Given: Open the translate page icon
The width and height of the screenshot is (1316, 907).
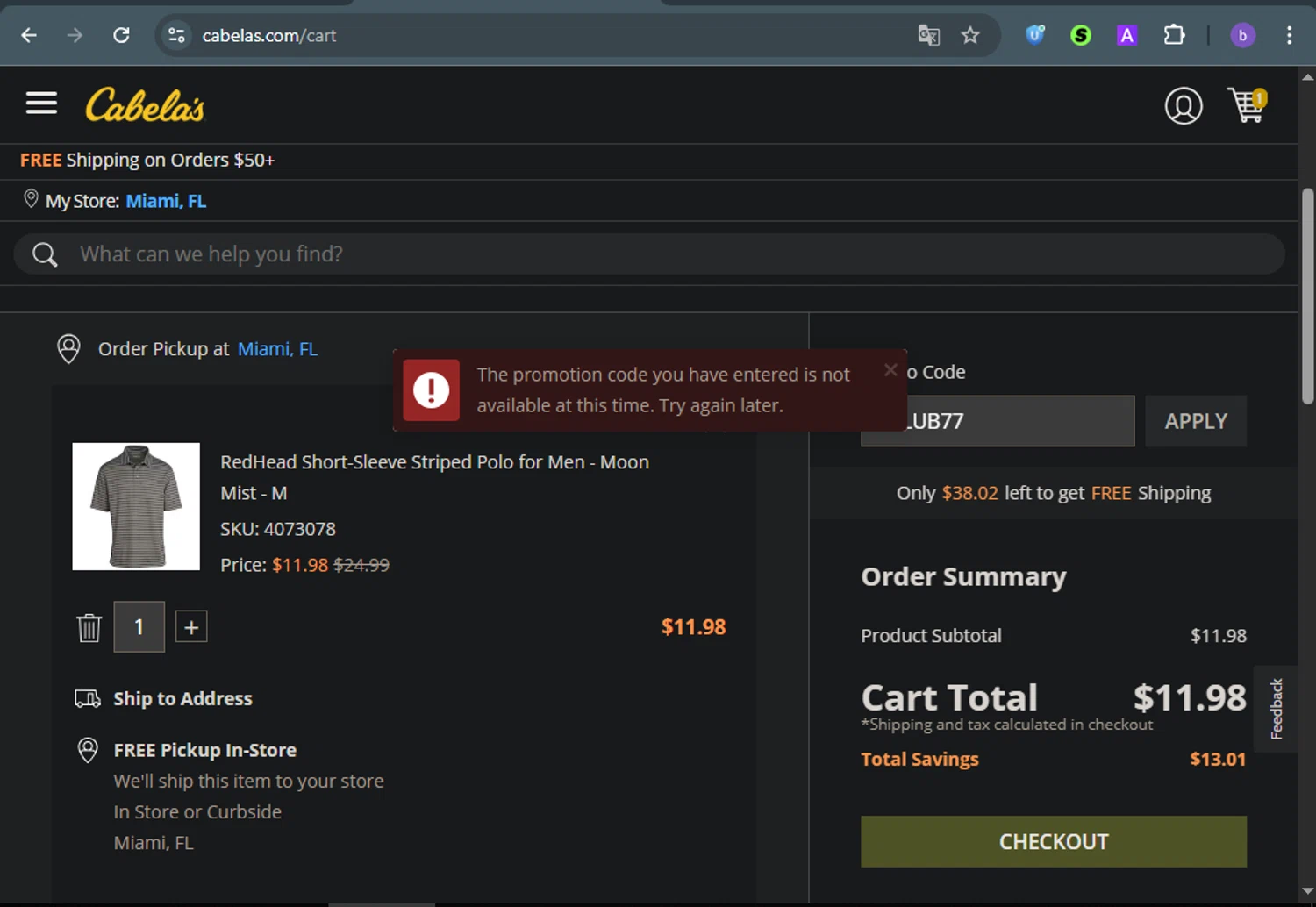Looking at the screenshot, I should coord(928,35).
